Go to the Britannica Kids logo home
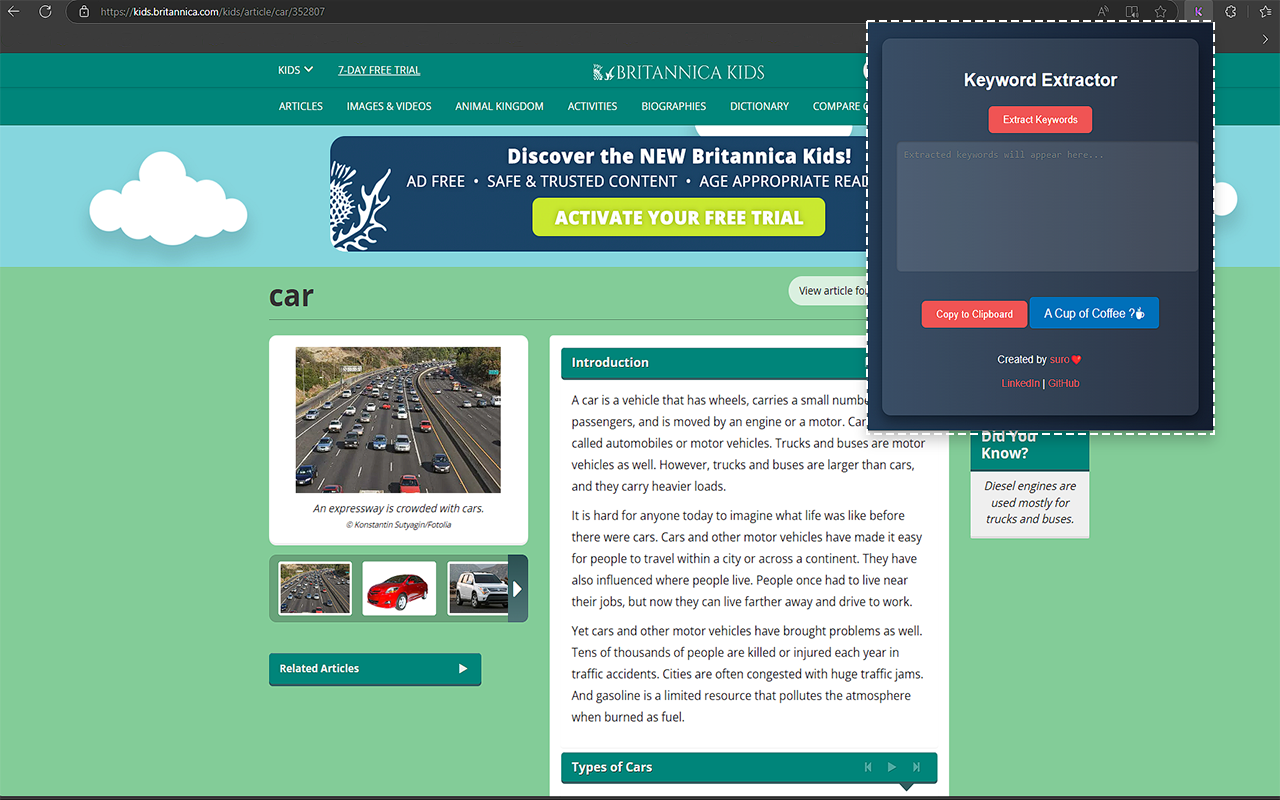 [x=678, y=72]
